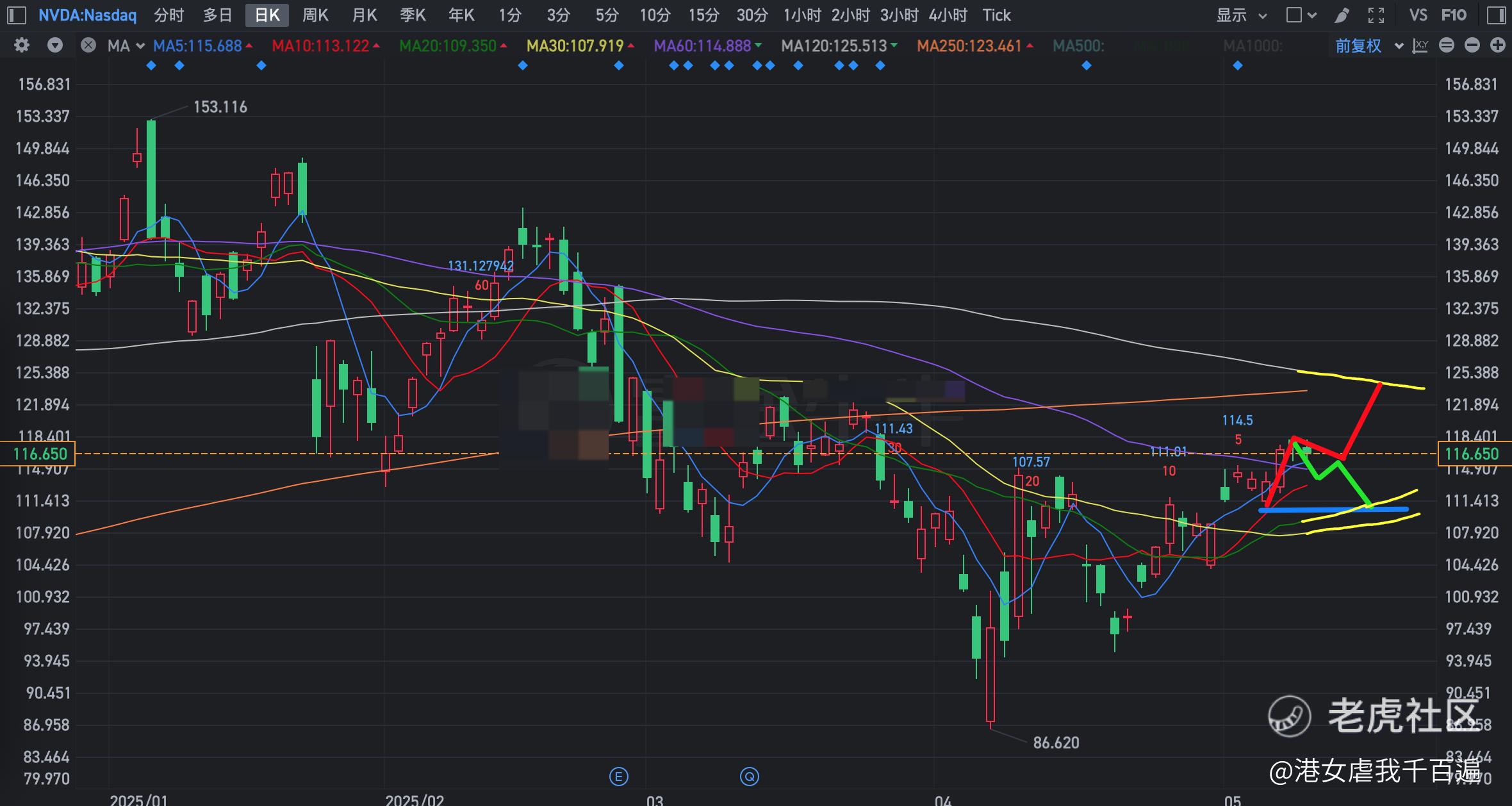Enter fullscreen chart mode

pos(1376,15)
